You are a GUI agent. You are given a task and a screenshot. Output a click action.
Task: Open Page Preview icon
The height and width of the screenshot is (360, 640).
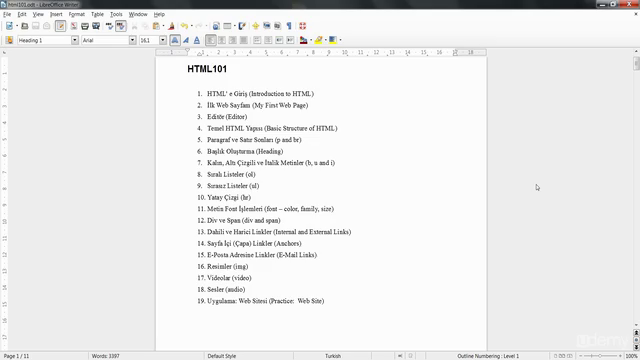[96, 26]
